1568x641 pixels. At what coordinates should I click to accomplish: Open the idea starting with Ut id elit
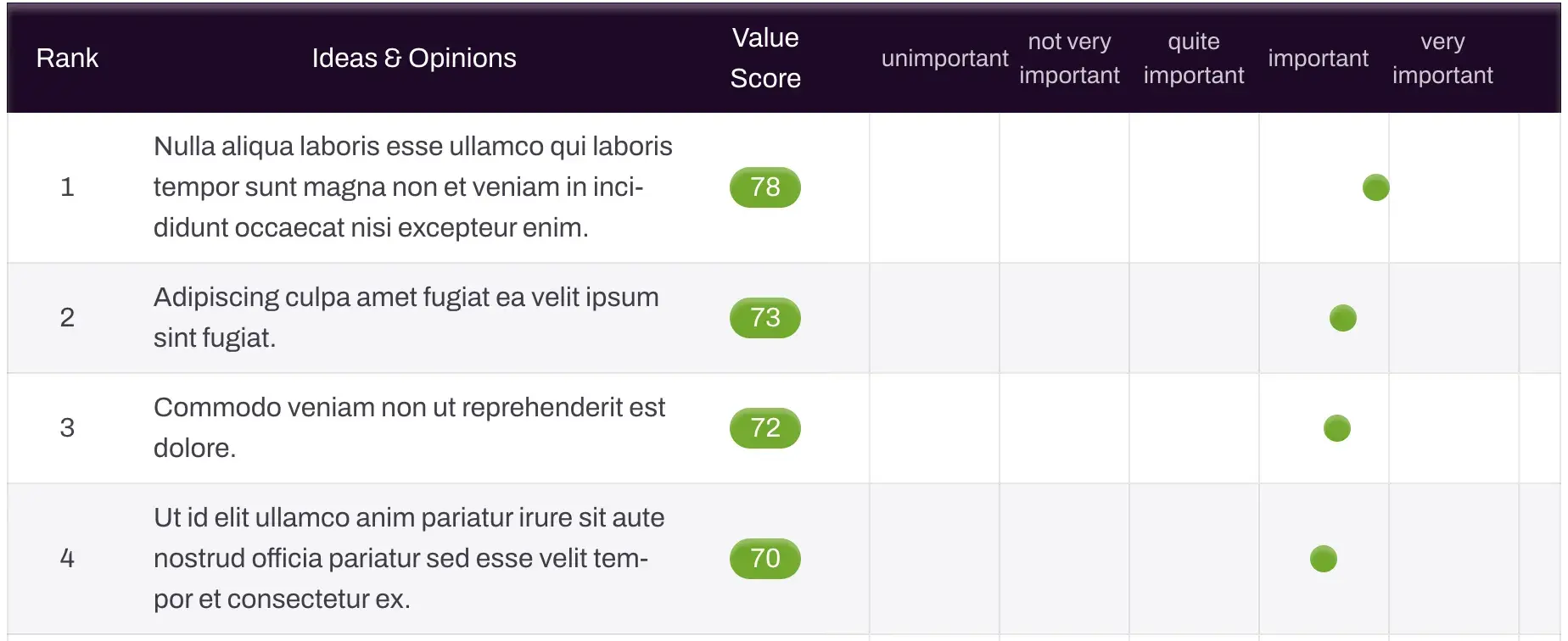pyautogui.click(x=408, y=559)
